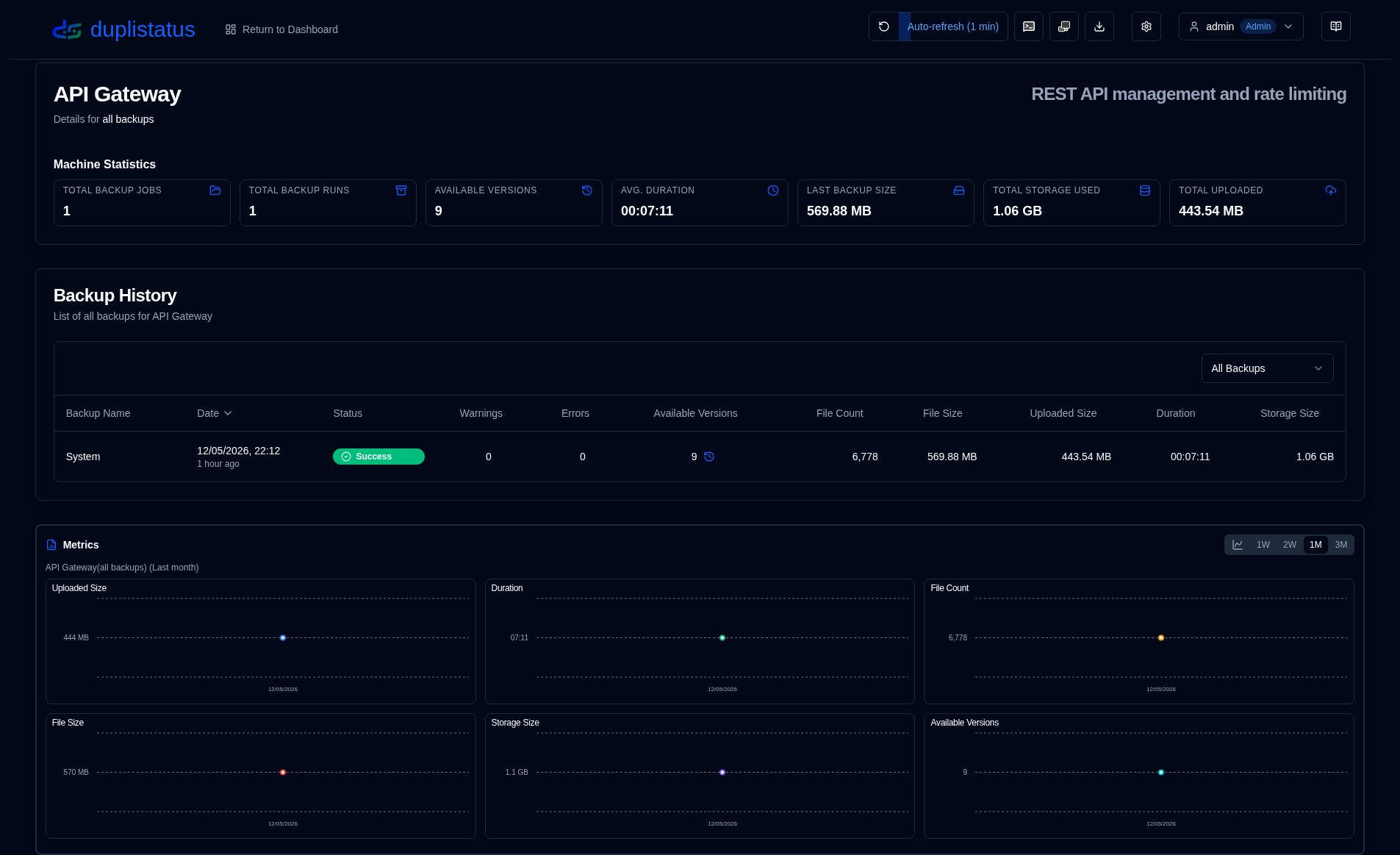Click the Errors column header
The image size is (1400, 855).
[x=575, y=413]
